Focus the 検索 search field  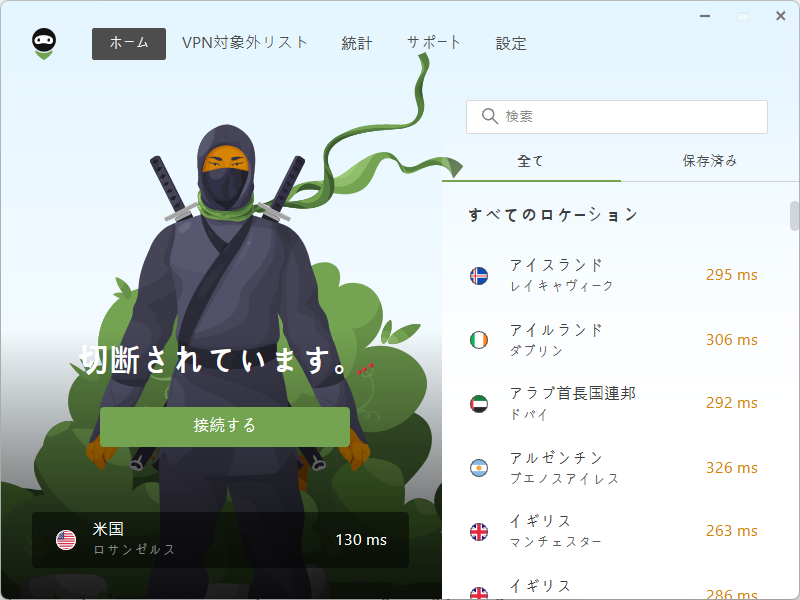630,117
